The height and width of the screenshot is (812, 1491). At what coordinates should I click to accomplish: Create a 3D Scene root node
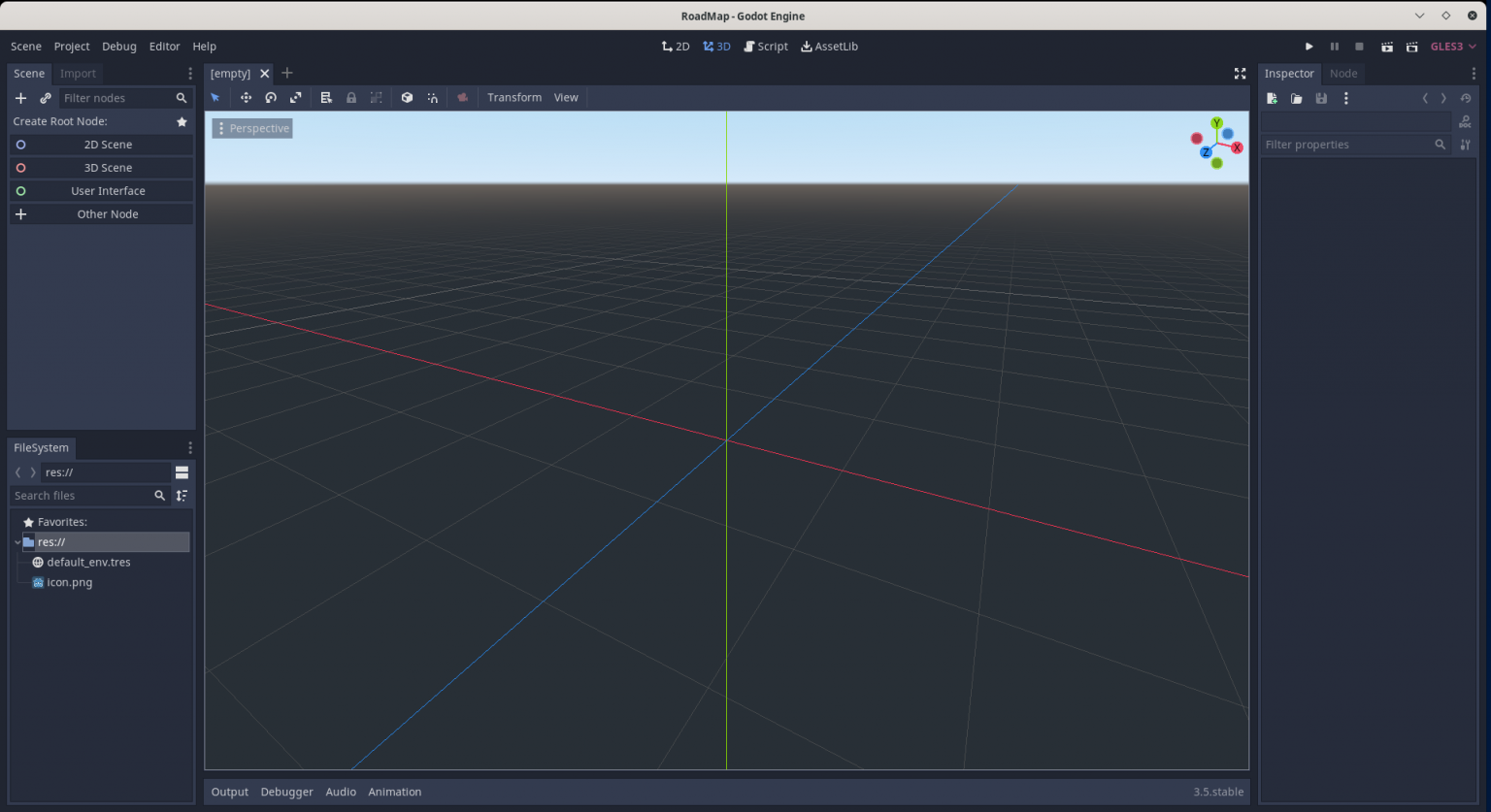(x=101, y=167)
